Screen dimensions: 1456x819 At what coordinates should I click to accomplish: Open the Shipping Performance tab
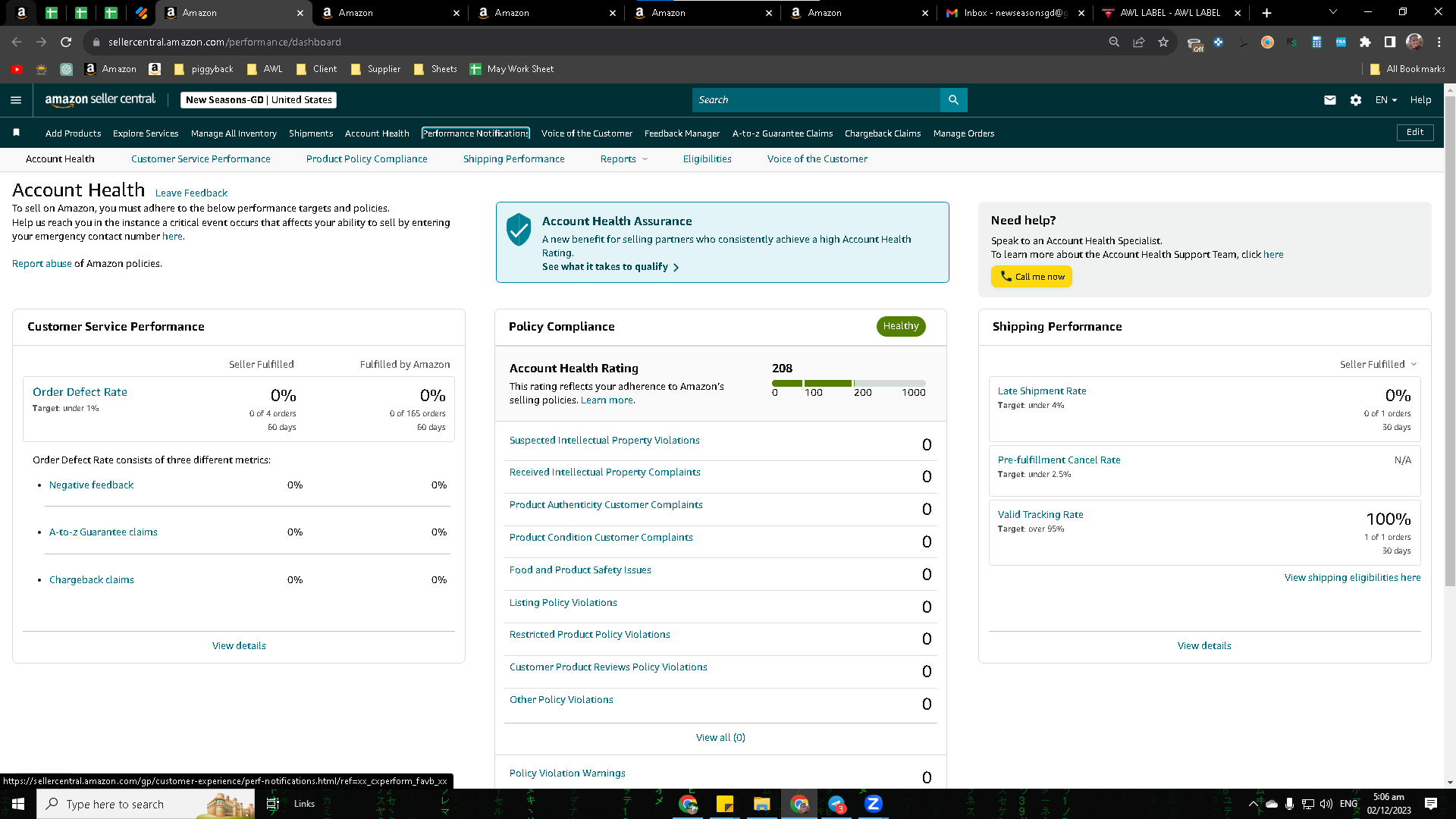point(513,159)
